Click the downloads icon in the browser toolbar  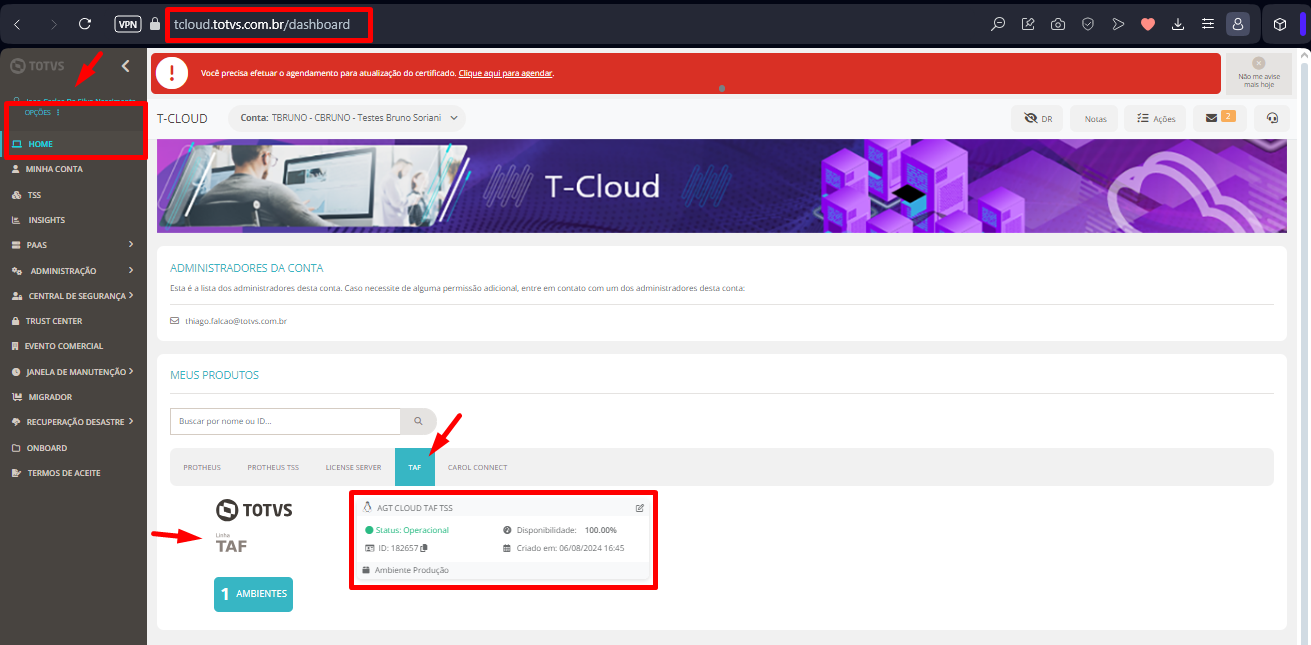pyautogui.click(x=1177, y=23)
